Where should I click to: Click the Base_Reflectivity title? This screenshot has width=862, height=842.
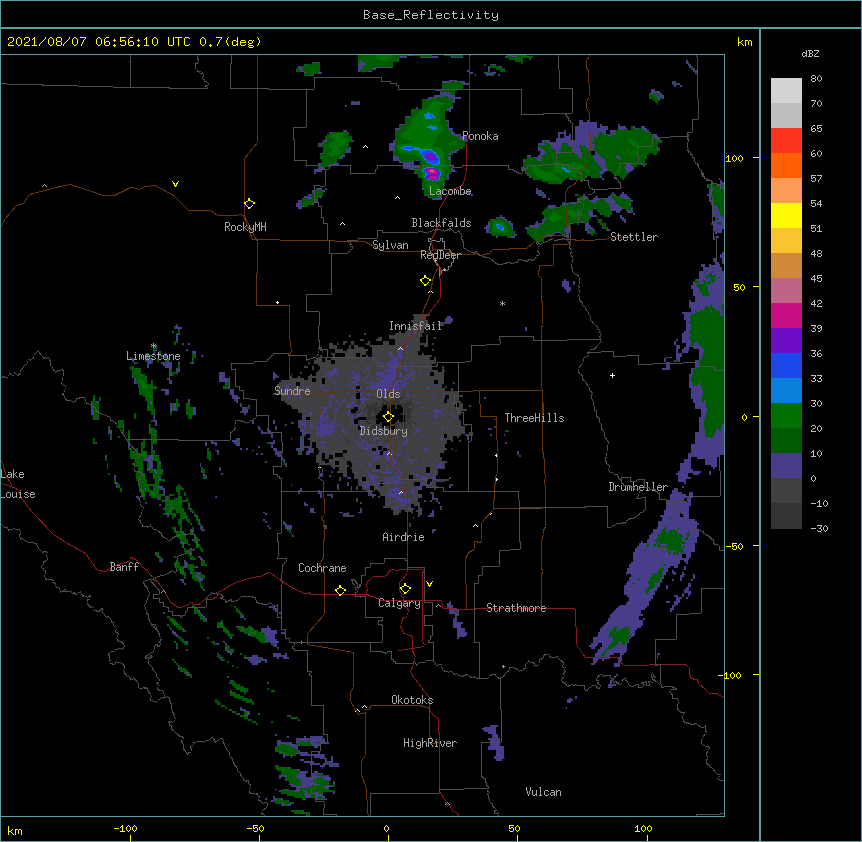[431, 15]
